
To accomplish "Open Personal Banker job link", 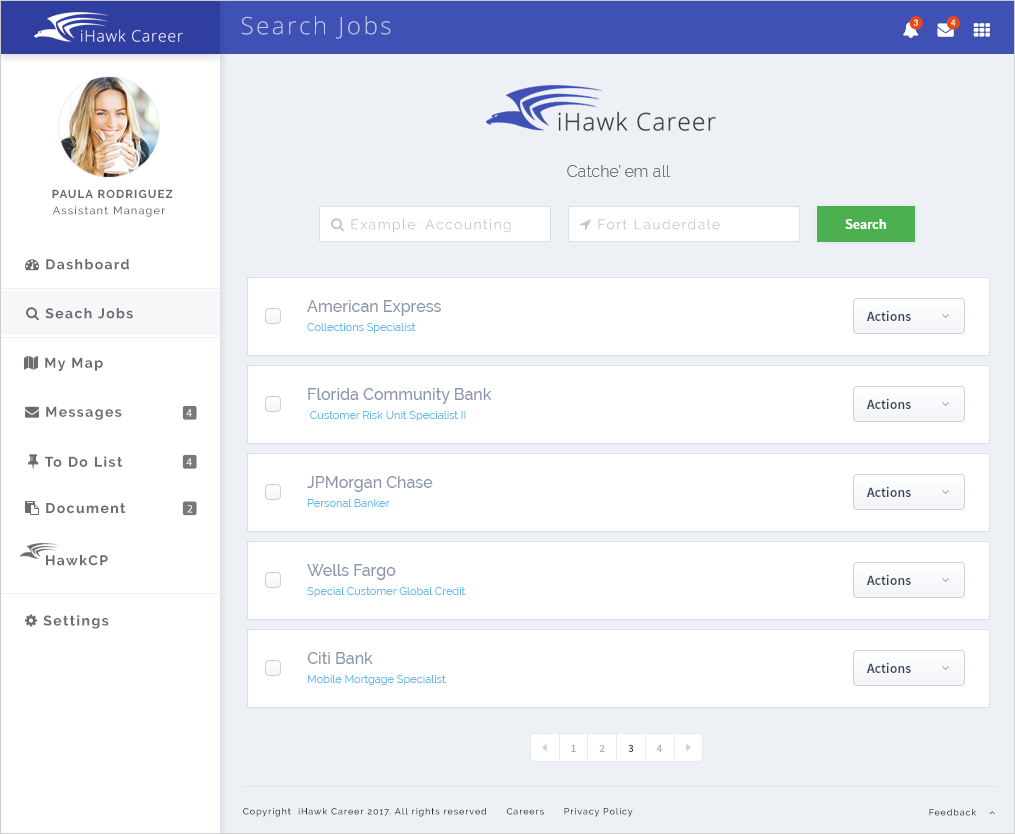I will 348,504.
